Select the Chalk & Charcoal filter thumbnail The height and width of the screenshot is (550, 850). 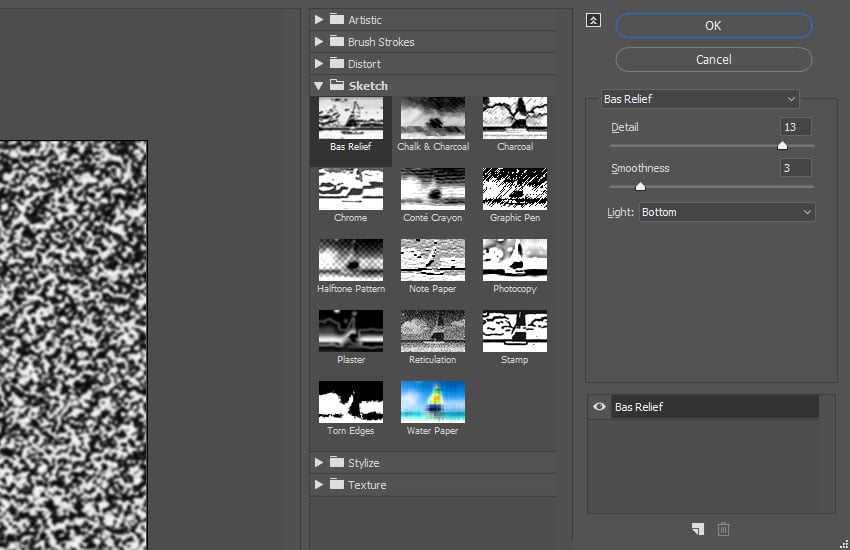click(x=432, y=118)
